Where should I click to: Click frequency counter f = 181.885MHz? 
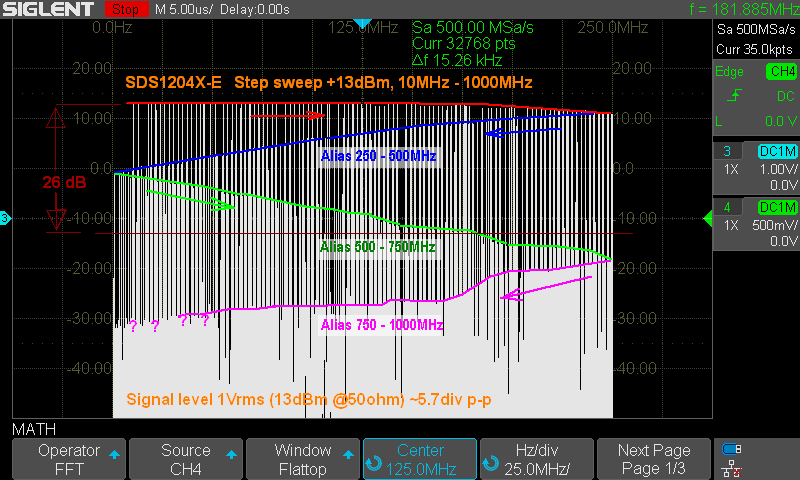click(744, 9)
